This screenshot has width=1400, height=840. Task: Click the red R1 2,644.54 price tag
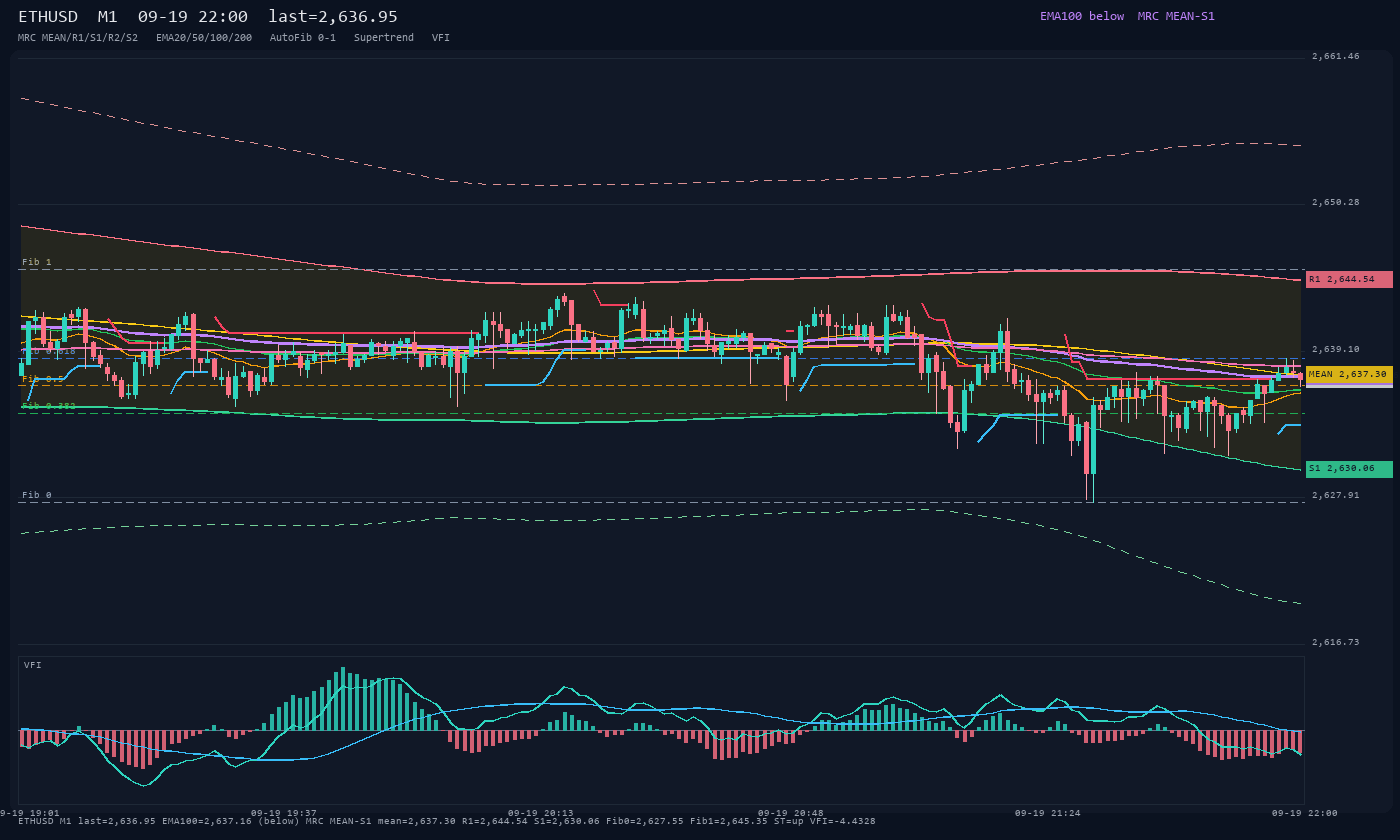click(x=1349, y=280)
